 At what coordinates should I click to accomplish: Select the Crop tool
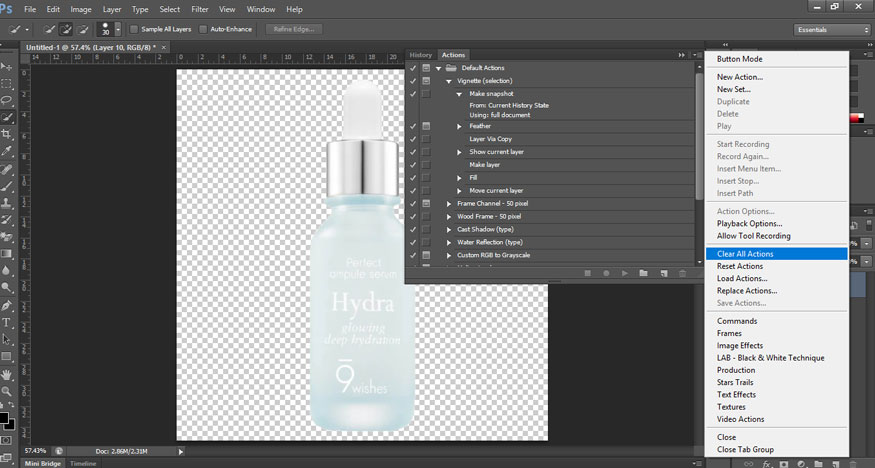point(6,134)
